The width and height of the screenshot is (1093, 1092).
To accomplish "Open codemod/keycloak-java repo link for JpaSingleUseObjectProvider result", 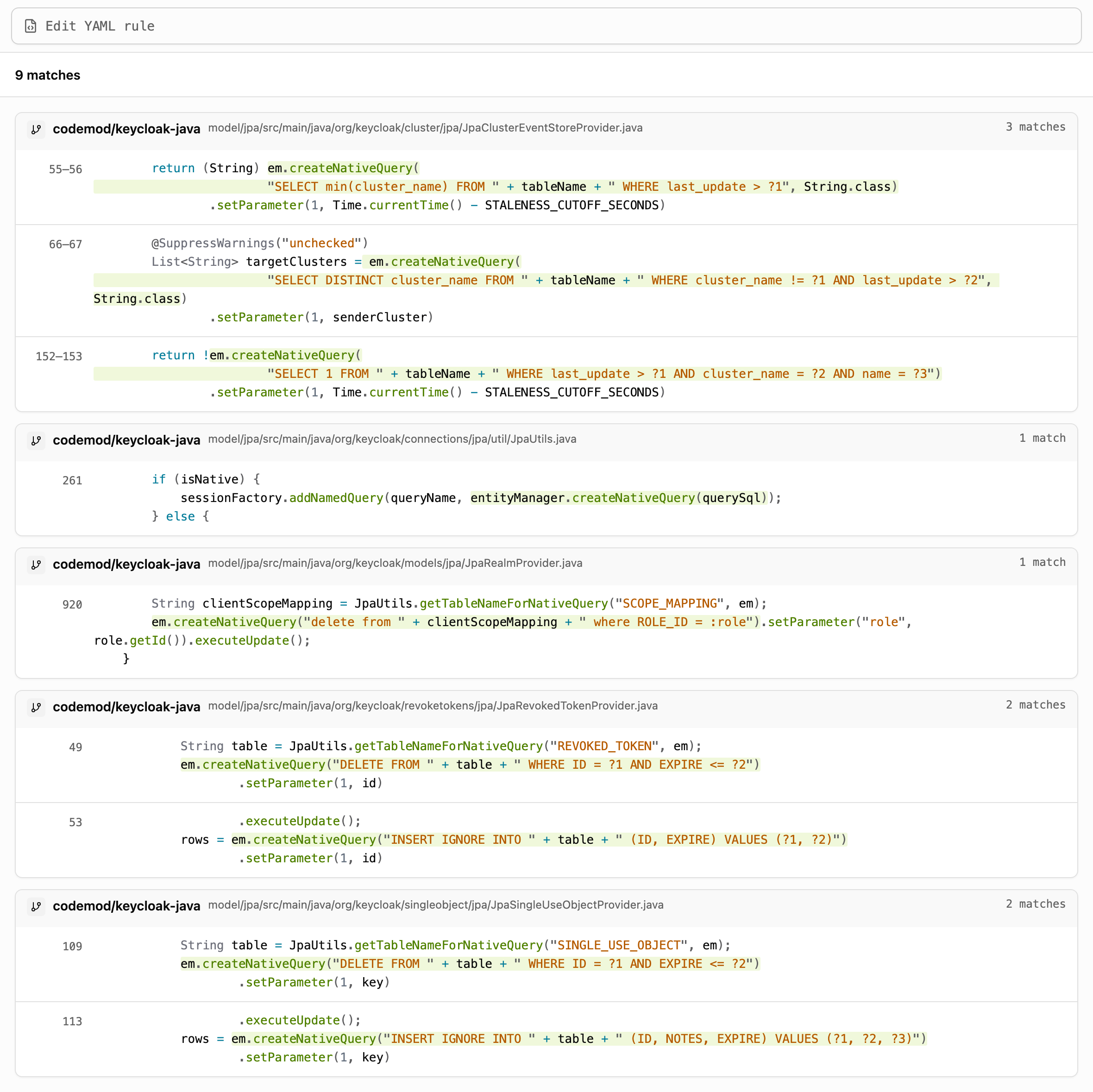I will pos(126,906).
